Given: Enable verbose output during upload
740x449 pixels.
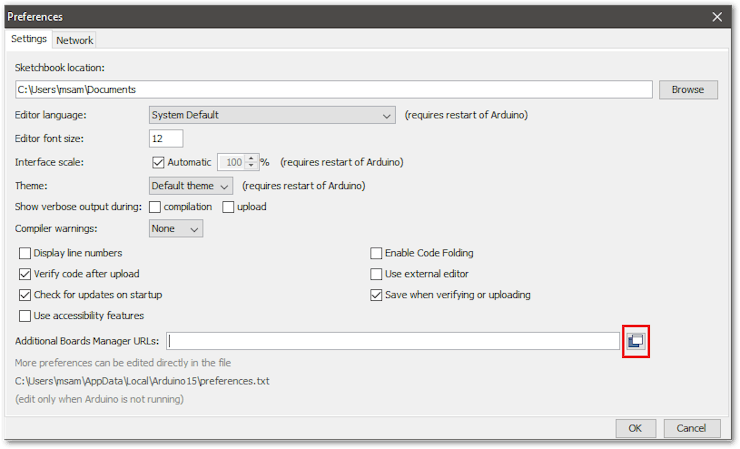Looking at the screenshot, I should pos(228,207).
